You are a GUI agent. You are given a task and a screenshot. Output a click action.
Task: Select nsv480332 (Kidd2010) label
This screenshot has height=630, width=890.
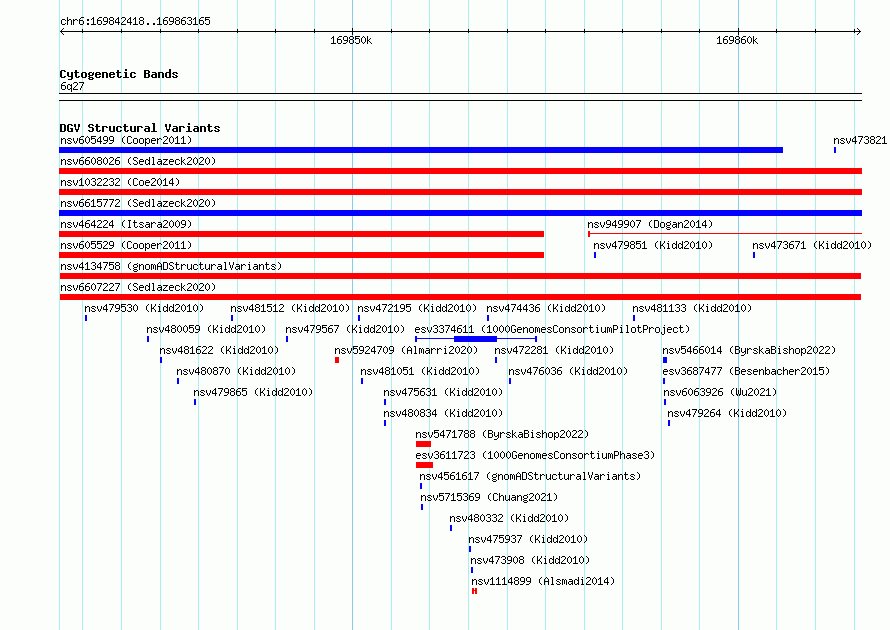pyautogui.click(x=509, y=518)
